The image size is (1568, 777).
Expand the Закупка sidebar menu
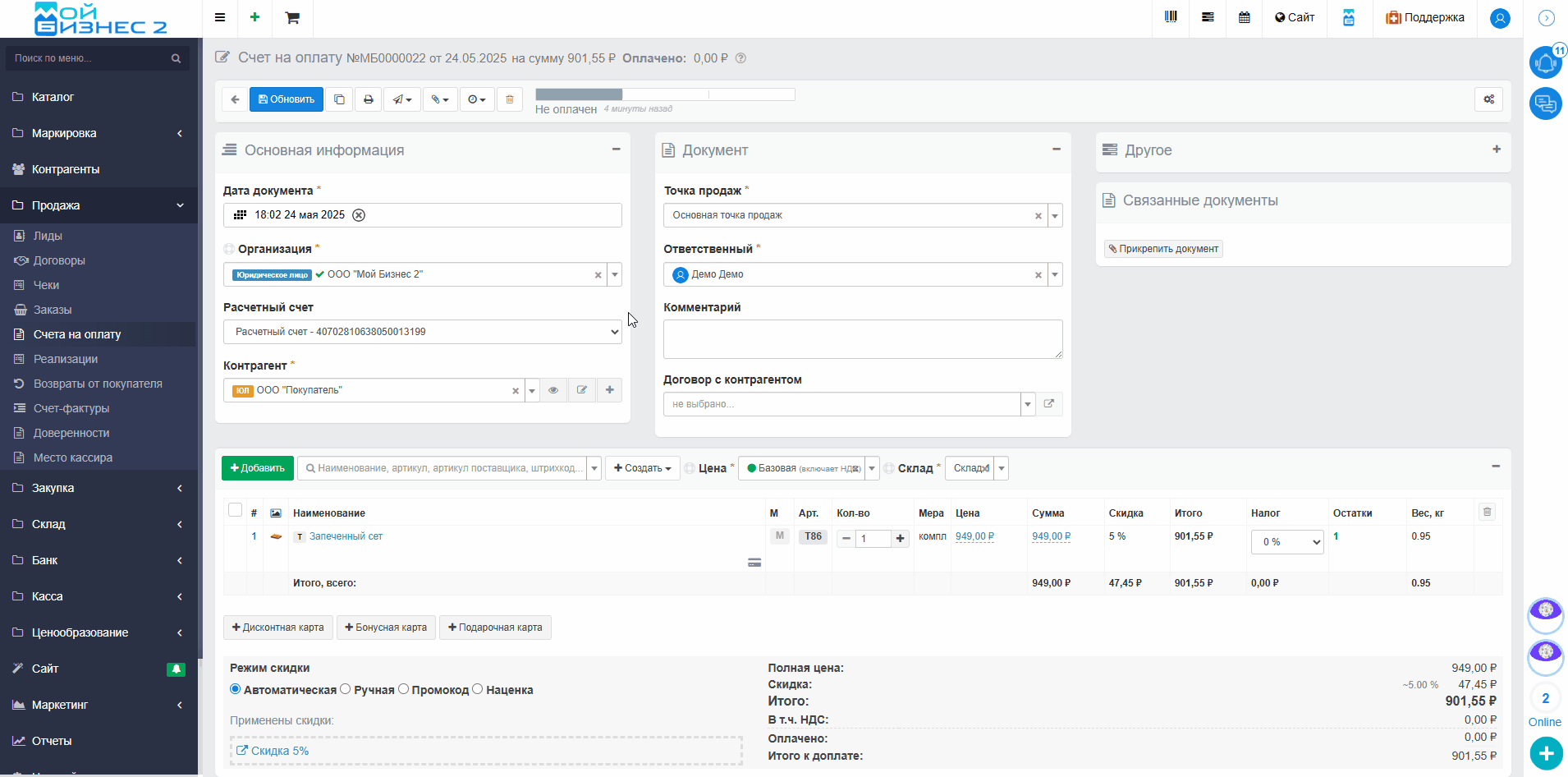(x=99, y=488)
